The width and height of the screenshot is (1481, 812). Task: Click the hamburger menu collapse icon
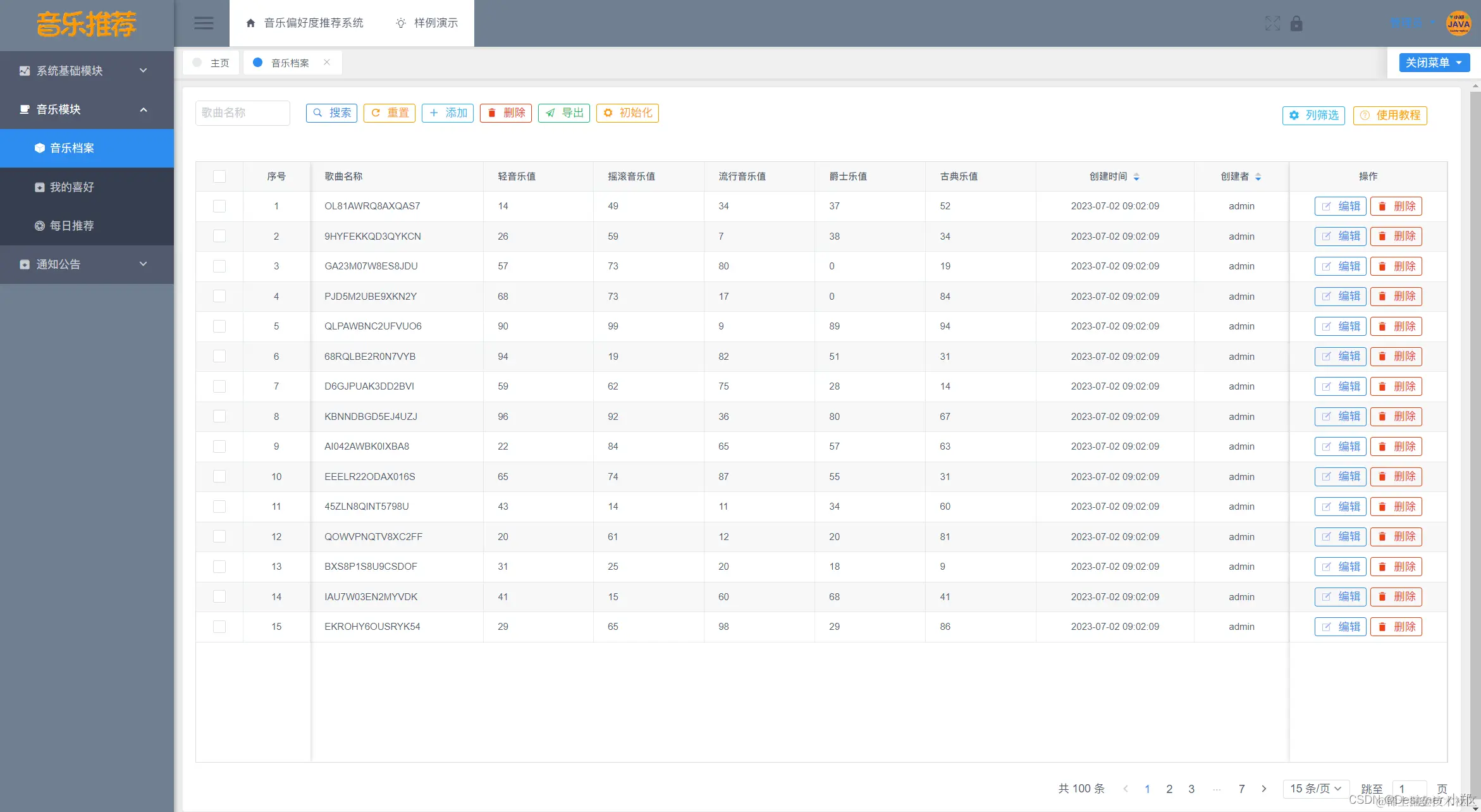pyautogui.click(x=203, y=23)
